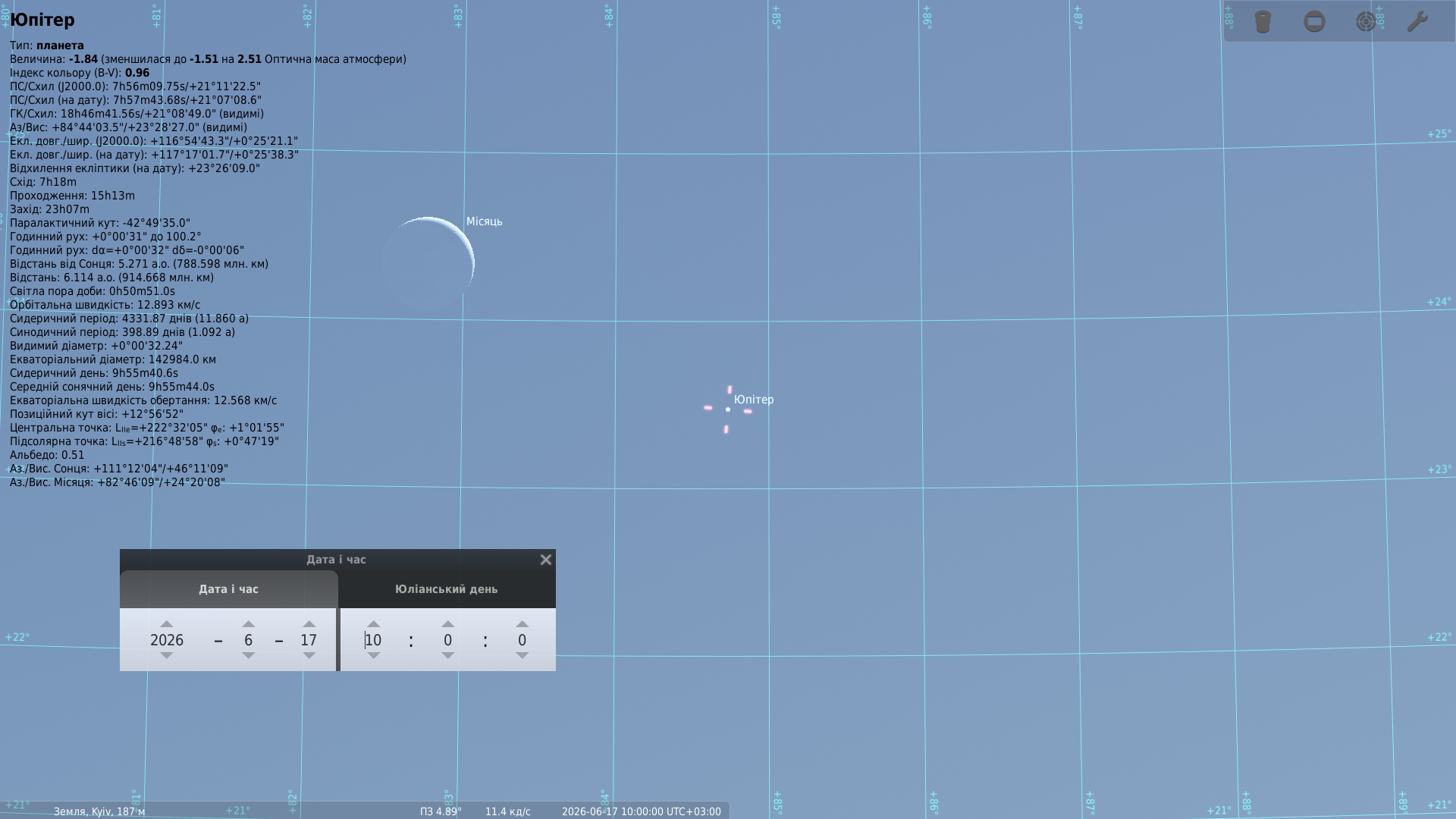The width and height of the screenshot is (1456, 819).
Task: Increase the seconds with up arrow
Action: tap(522, 623)
